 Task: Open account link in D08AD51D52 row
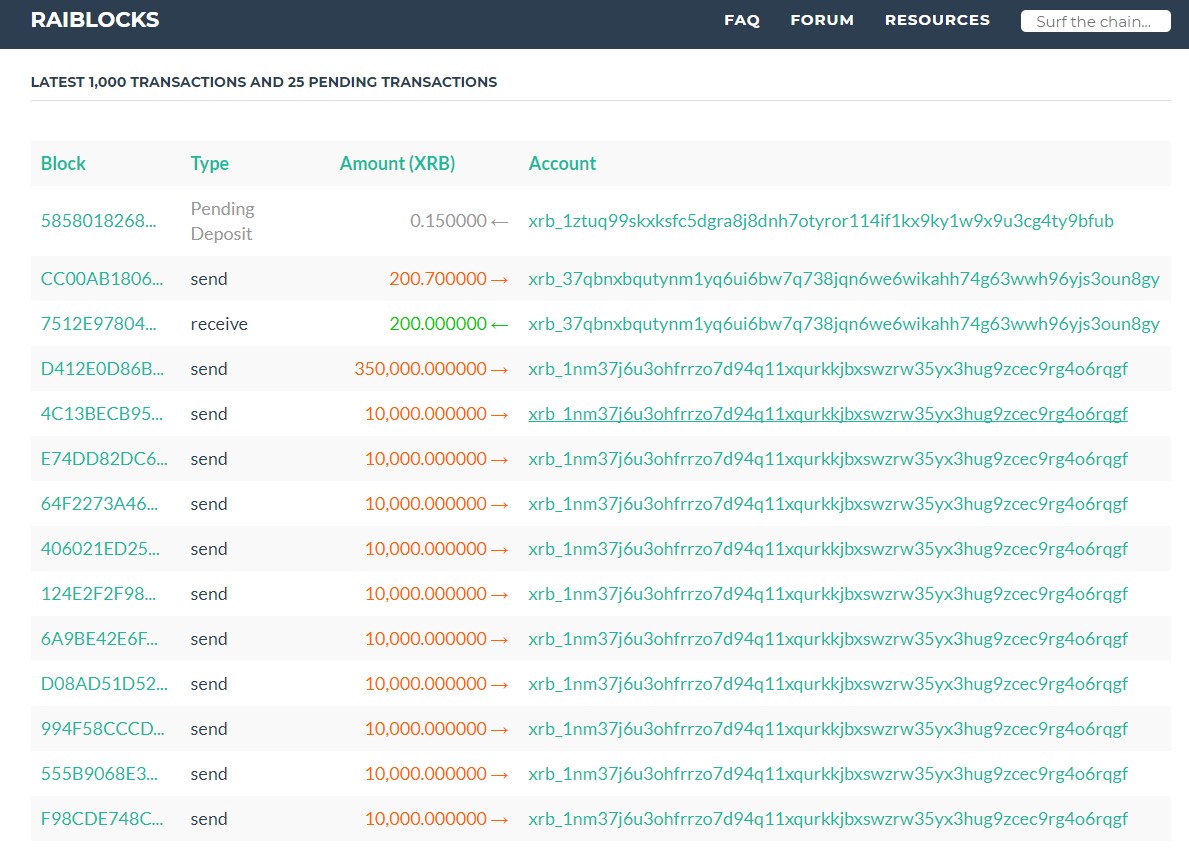coord(828,683)
